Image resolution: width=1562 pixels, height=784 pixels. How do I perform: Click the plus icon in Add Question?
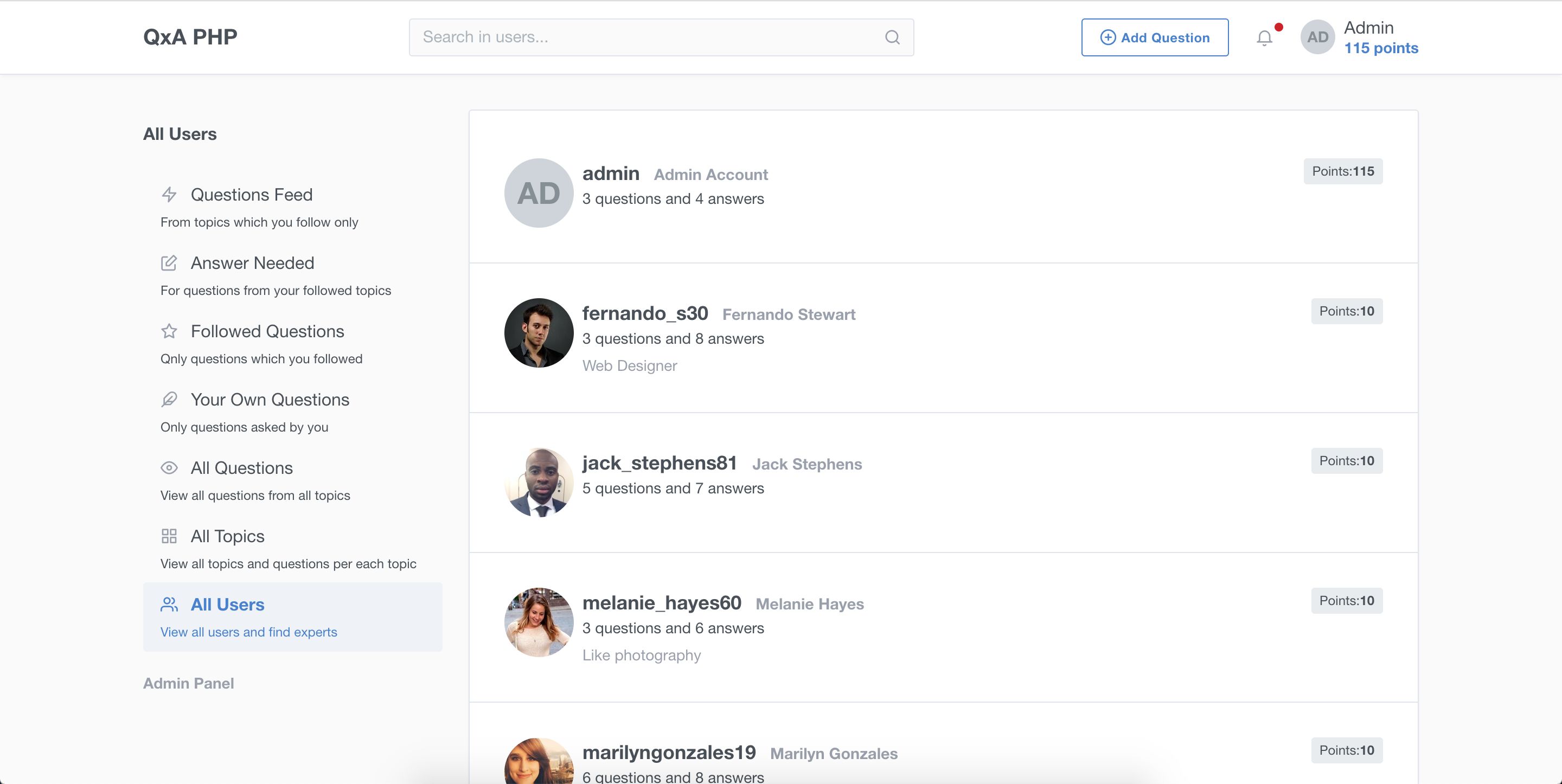(x=1108, y=37)
